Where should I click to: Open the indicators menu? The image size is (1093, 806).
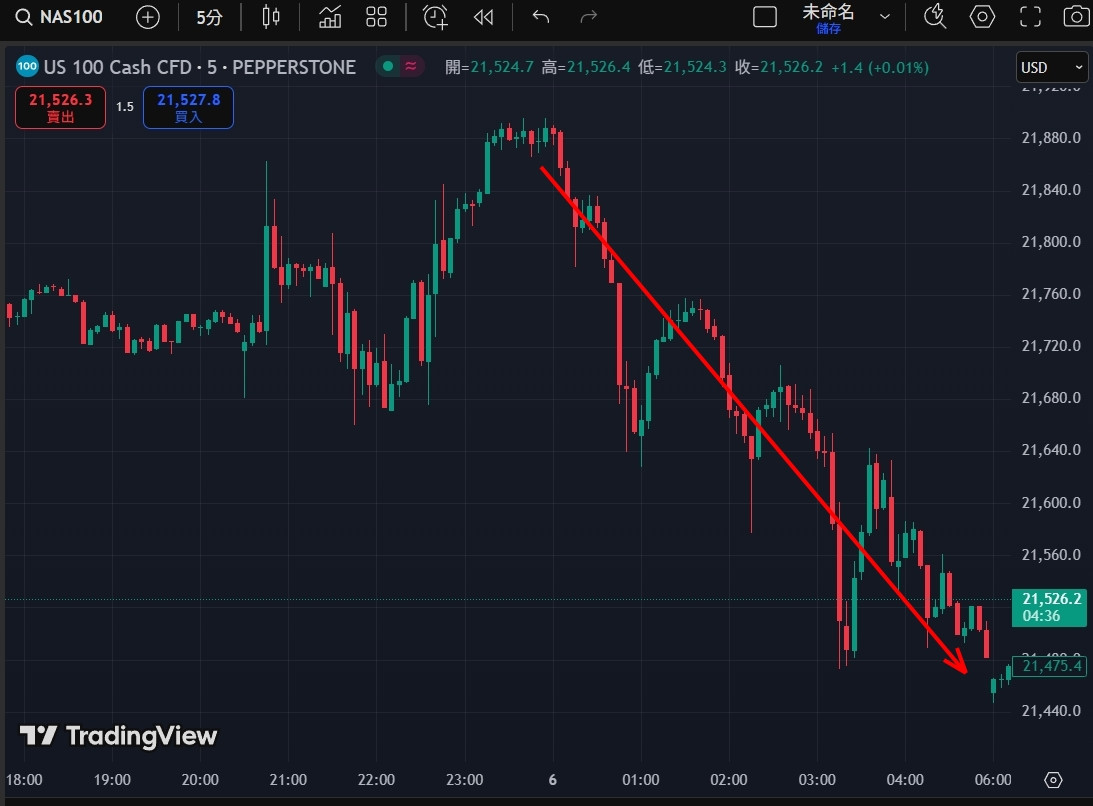click(330, 17)
